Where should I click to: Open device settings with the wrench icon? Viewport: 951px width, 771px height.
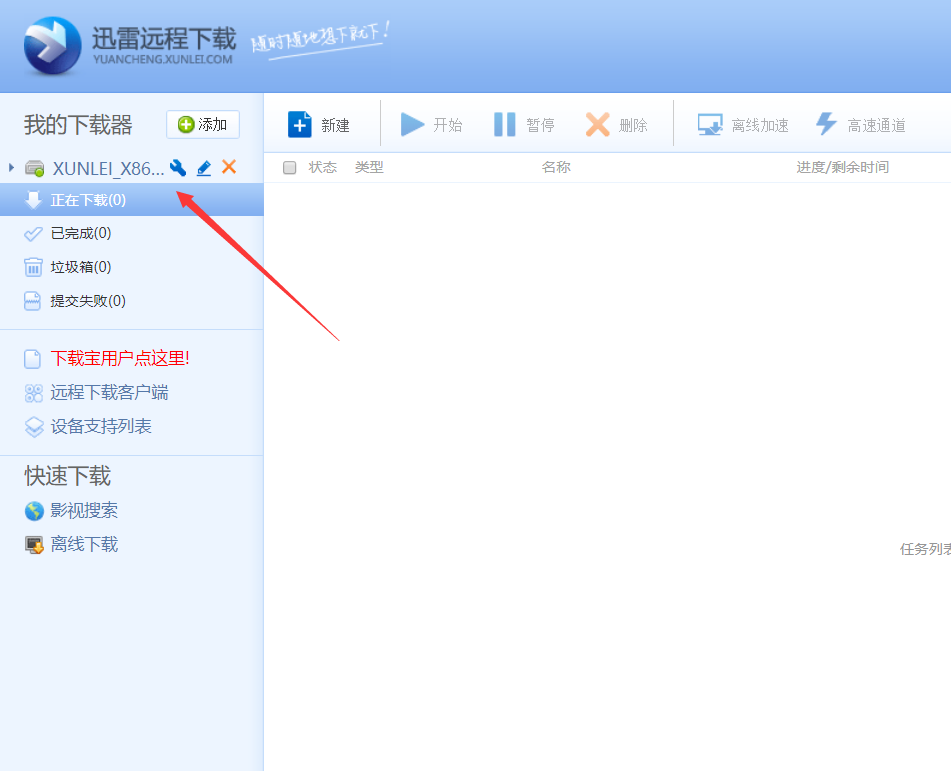point(178,167)
